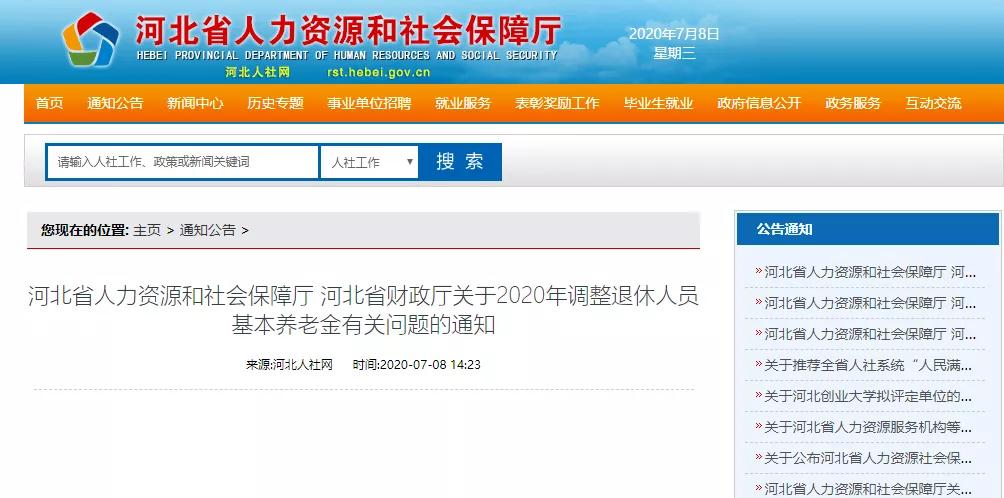
Task: Select 政务服务 in navigation bar
Action: [853, 103]
